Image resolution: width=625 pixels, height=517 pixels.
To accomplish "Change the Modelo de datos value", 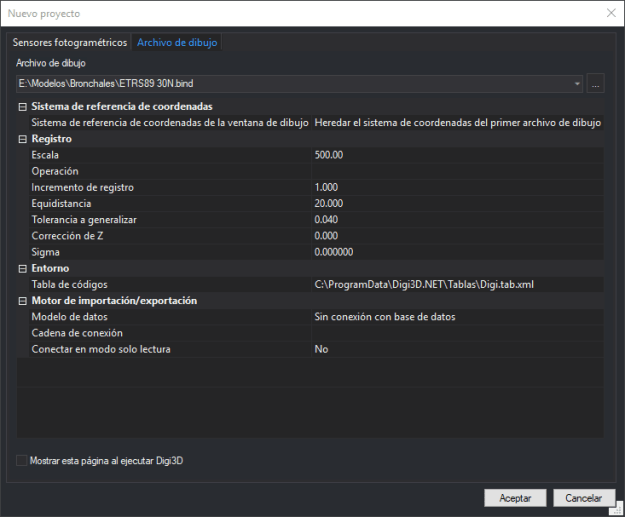I will coord(456,317).
